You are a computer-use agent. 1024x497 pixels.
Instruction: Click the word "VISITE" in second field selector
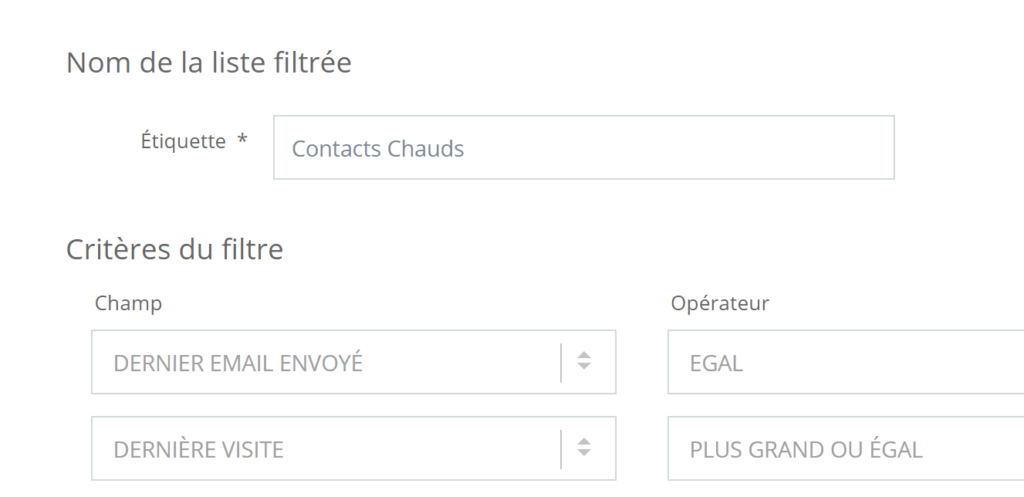tap(250, 450)
